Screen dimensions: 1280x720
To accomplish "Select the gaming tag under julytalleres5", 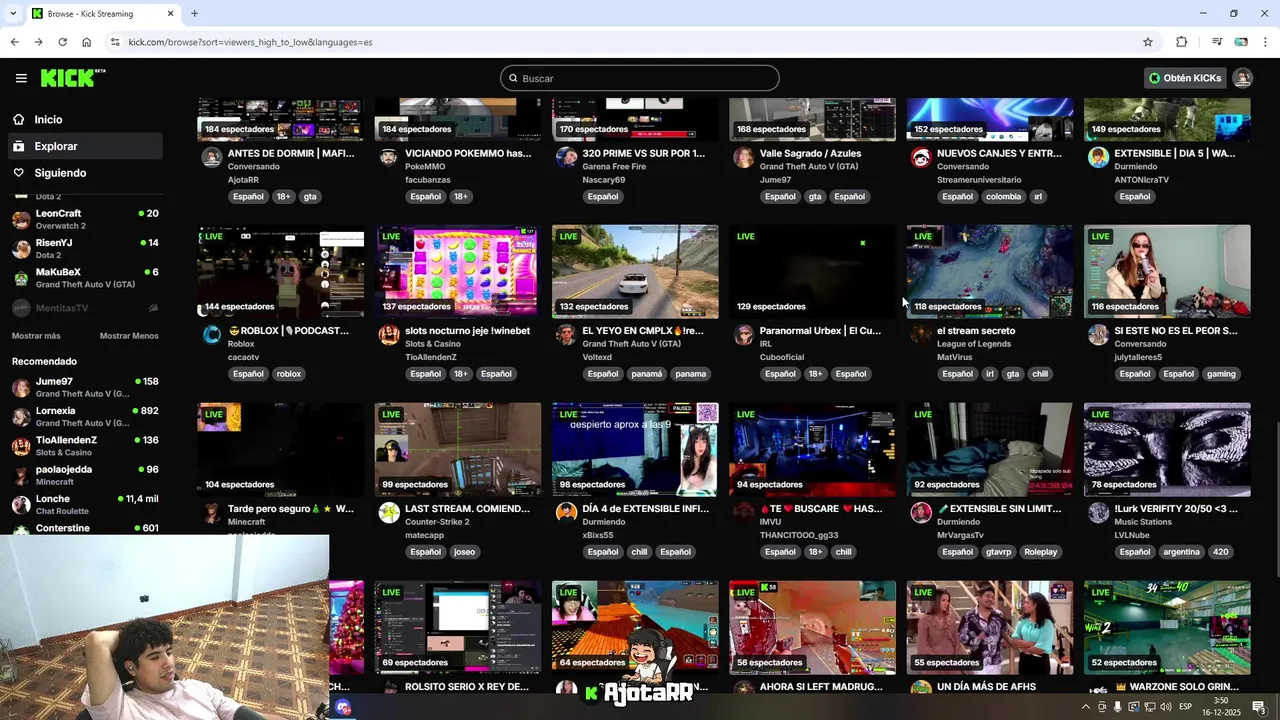I will pyautogui.click(x=1221, y=374).
